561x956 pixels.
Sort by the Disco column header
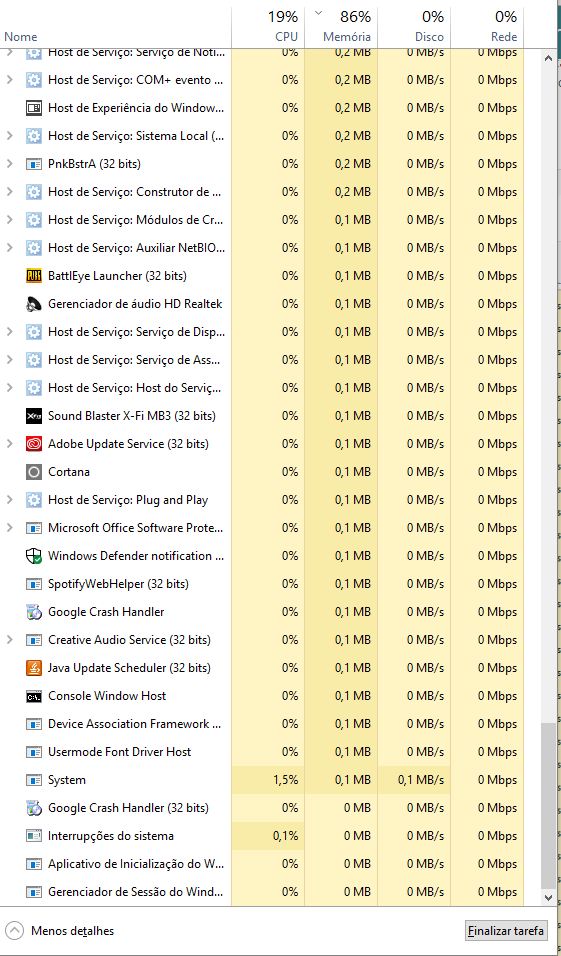tap(413, 26)
